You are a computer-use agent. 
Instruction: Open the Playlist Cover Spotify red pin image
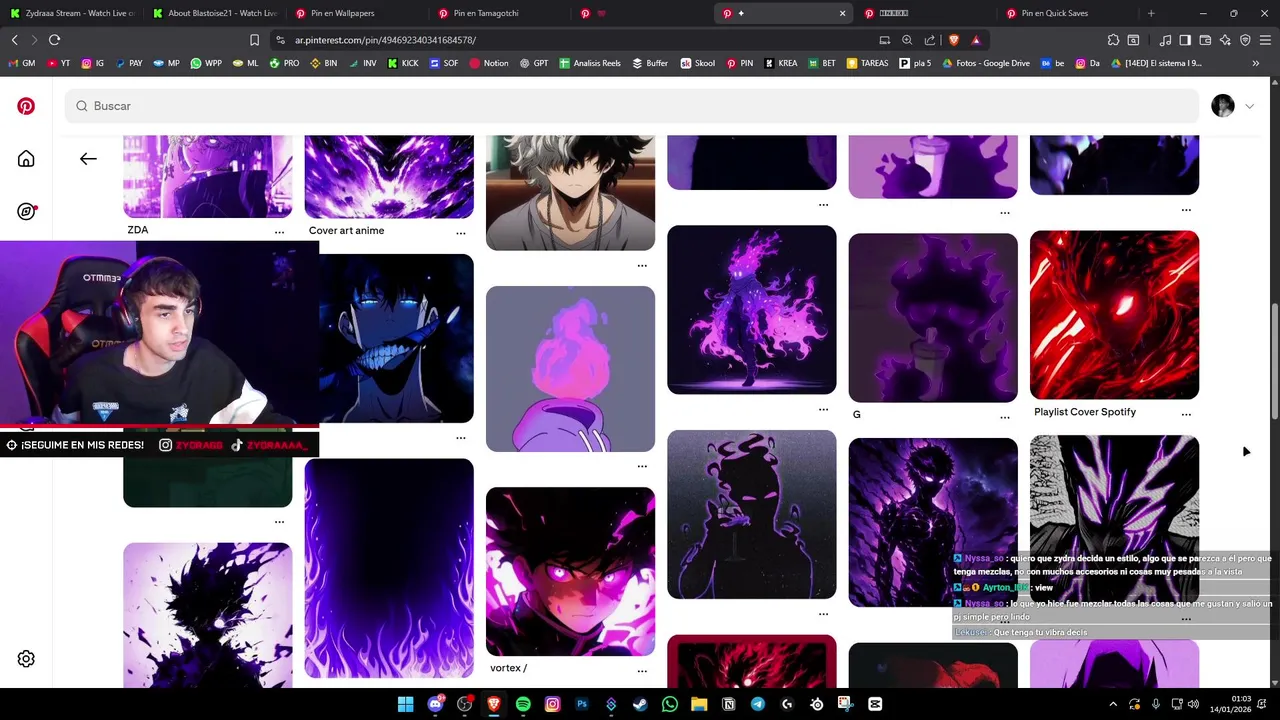tap(1114, 315)
